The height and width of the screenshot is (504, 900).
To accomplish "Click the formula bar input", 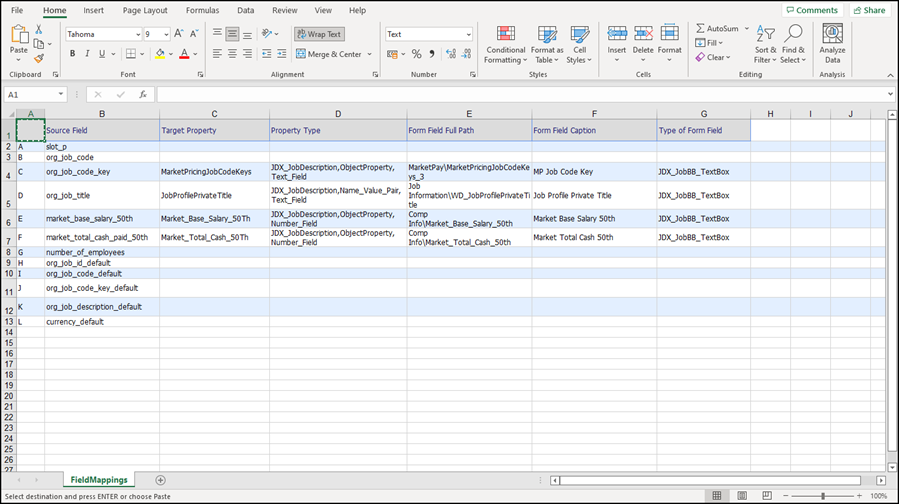I will click(521, 95).
